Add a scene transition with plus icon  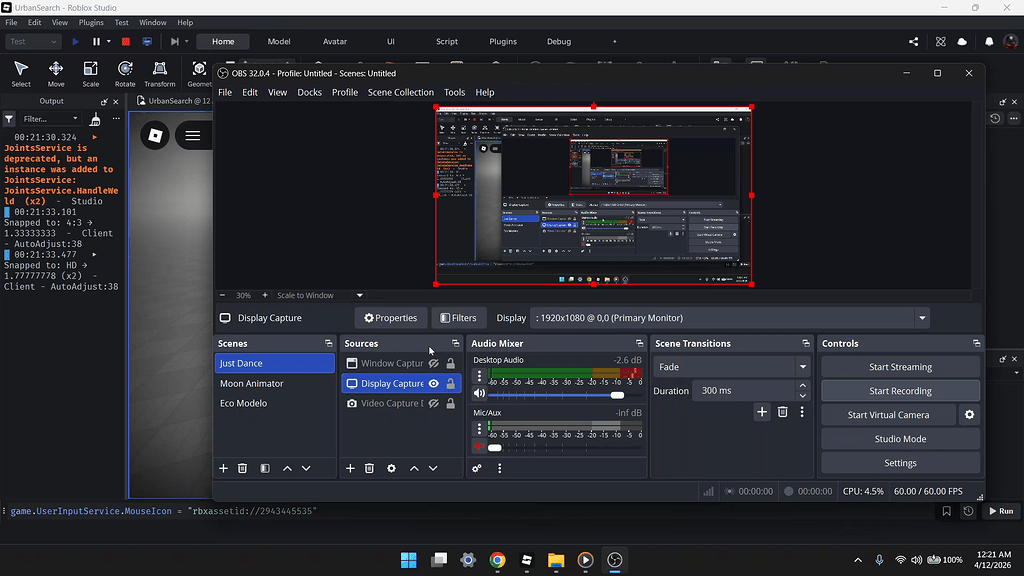click(x=761, y=412)
